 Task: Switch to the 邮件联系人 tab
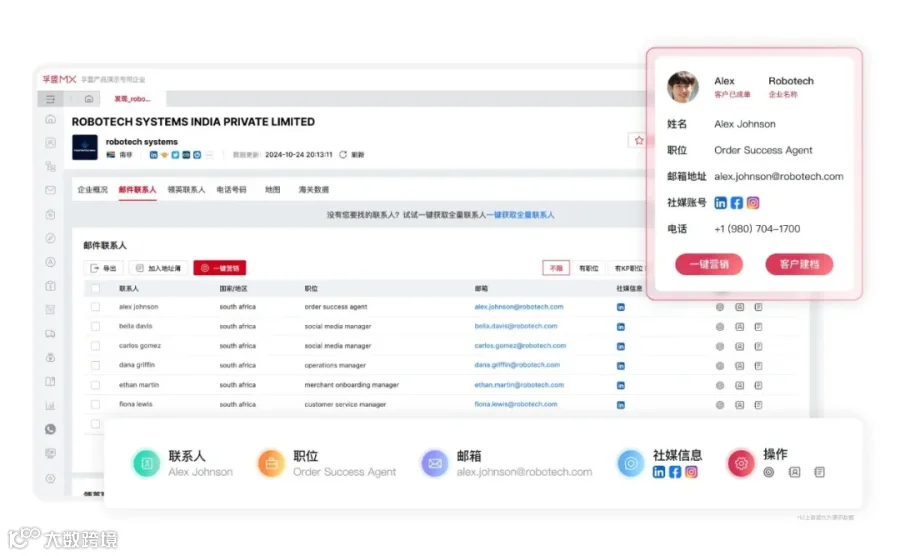pyautogui.click(x=137, y=190)
